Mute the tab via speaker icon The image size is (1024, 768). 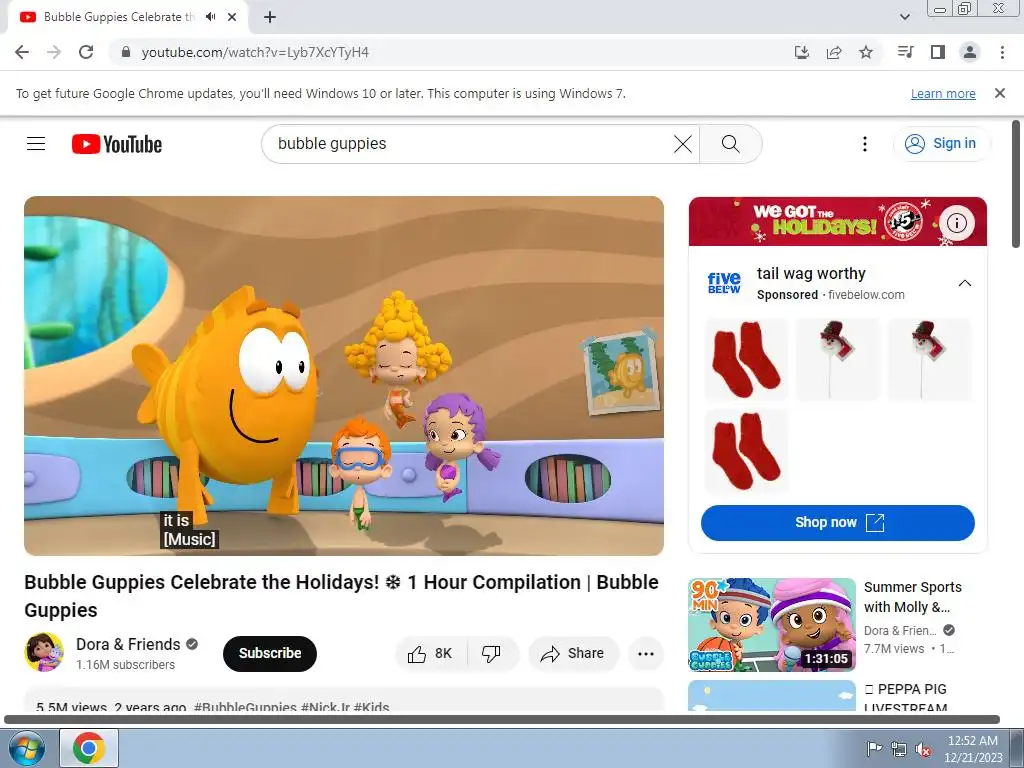210,17
